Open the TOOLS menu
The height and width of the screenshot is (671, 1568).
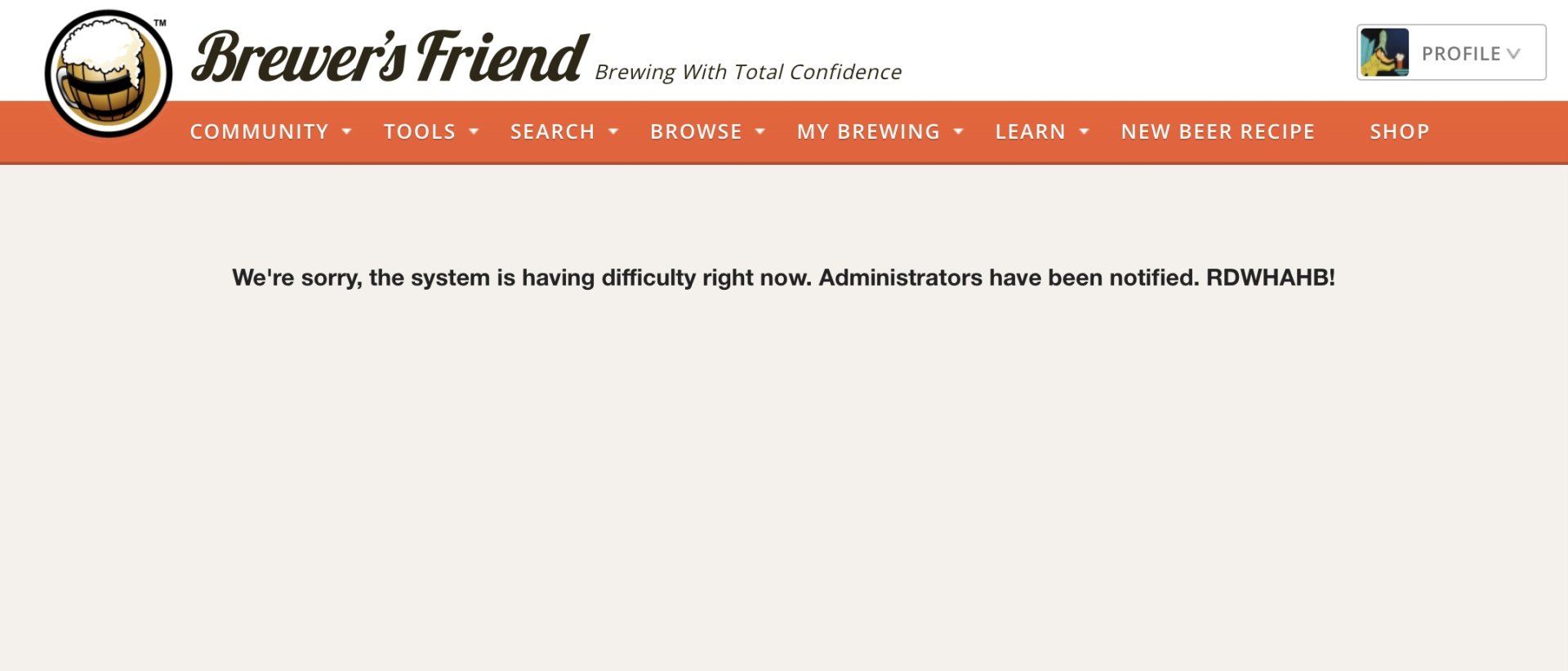(420, 131)
